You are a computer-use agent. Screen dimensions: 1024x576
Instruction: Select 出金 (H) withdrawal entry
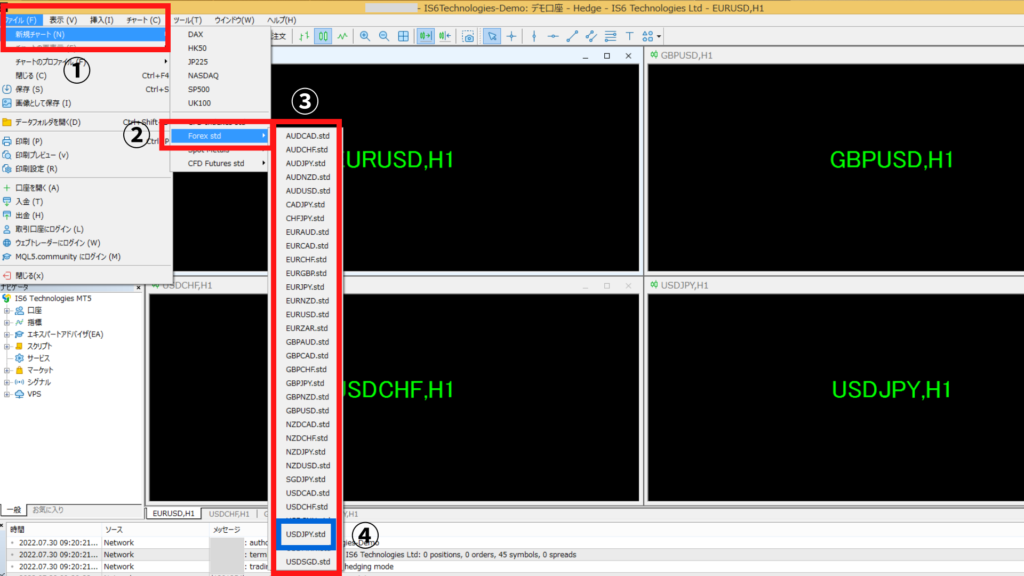click(x=85, y=216)
